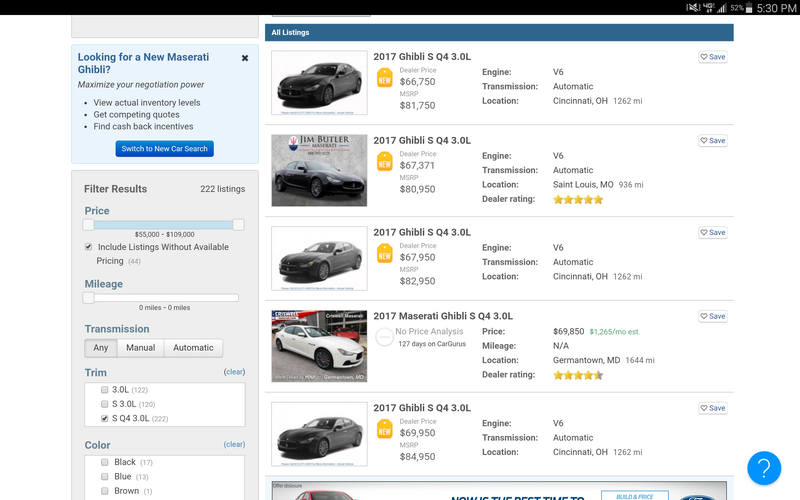This screenshot has height=500, width=800.
Task: Click the 222 listings count text
Action: 222,189
